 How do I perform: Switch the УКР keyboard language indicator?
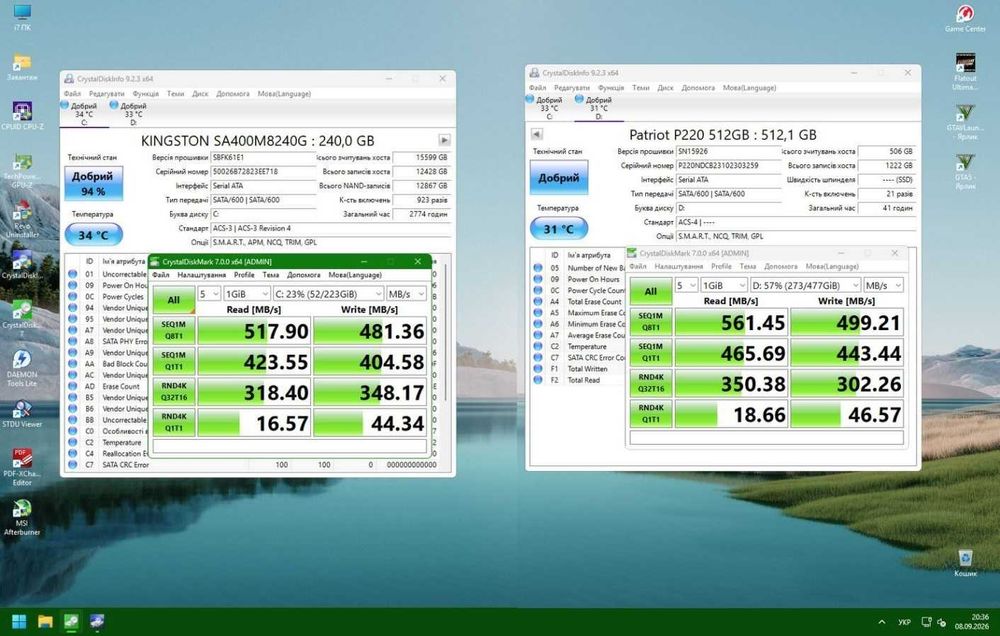tap(904, 621)
